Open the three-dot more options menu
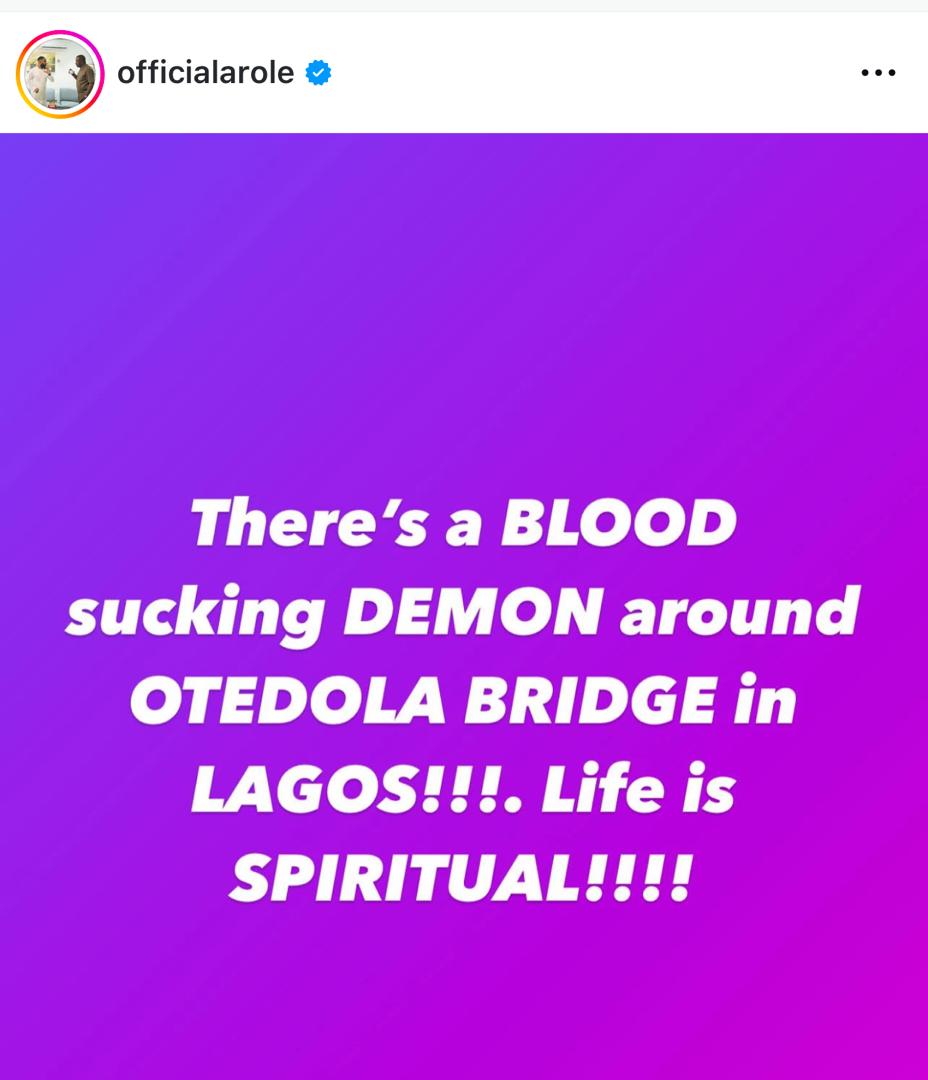 878,73
